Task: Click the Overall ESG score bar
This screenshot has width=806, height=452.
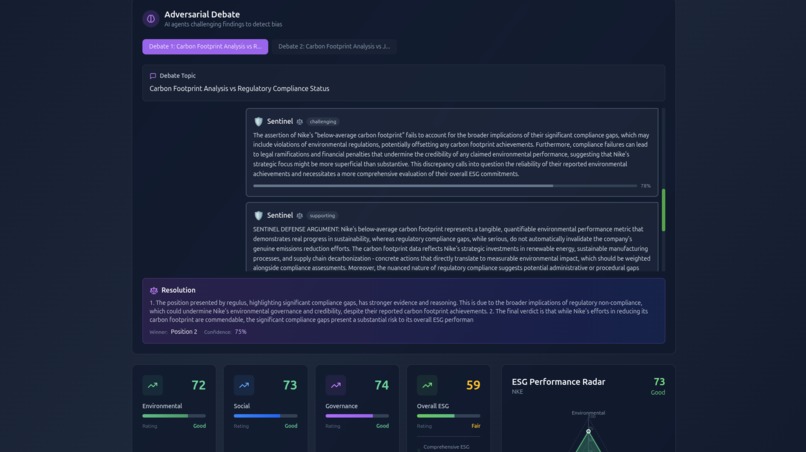Action: coord(448,415)
